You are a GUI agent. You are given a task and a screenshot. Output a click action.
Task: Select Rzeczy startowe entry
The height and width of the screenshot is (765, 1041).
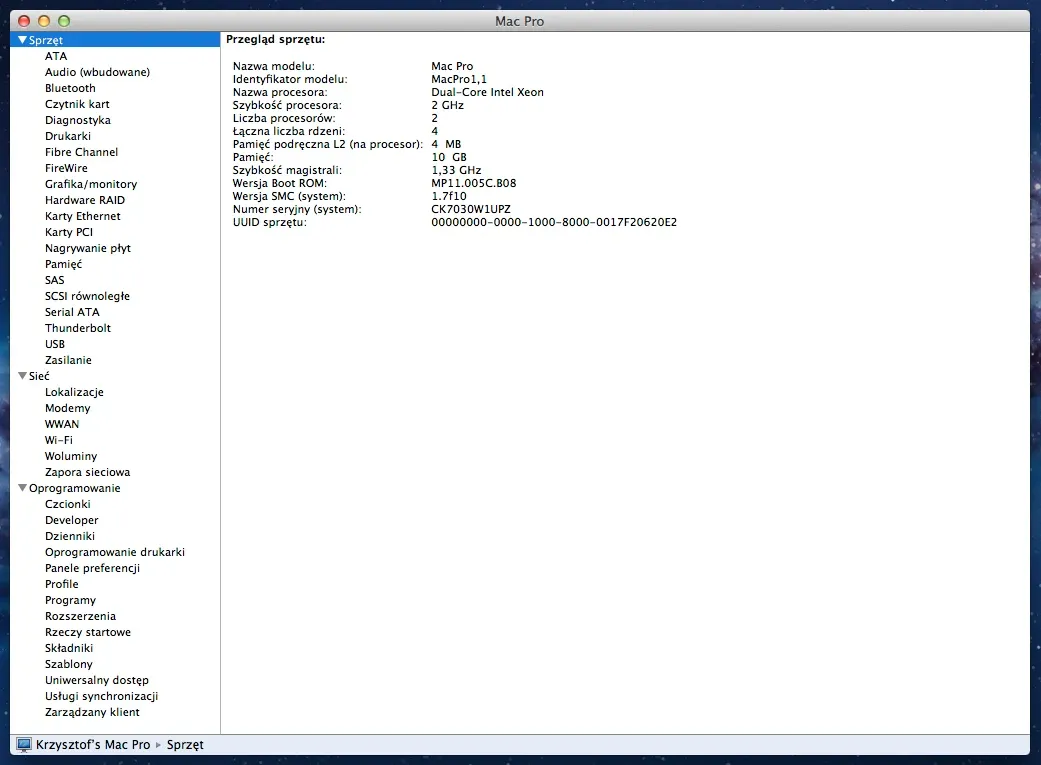pyautogui.click(x=87, y=632)
